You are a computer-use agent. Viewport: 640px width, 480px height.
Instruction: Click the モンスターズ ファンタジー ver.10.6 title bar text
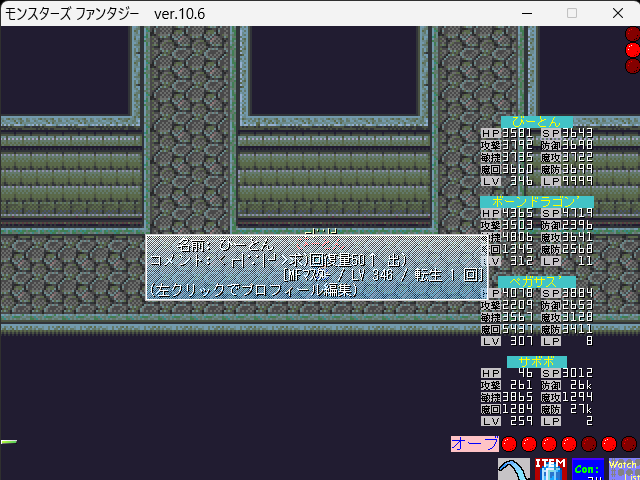tap(105, 14)
